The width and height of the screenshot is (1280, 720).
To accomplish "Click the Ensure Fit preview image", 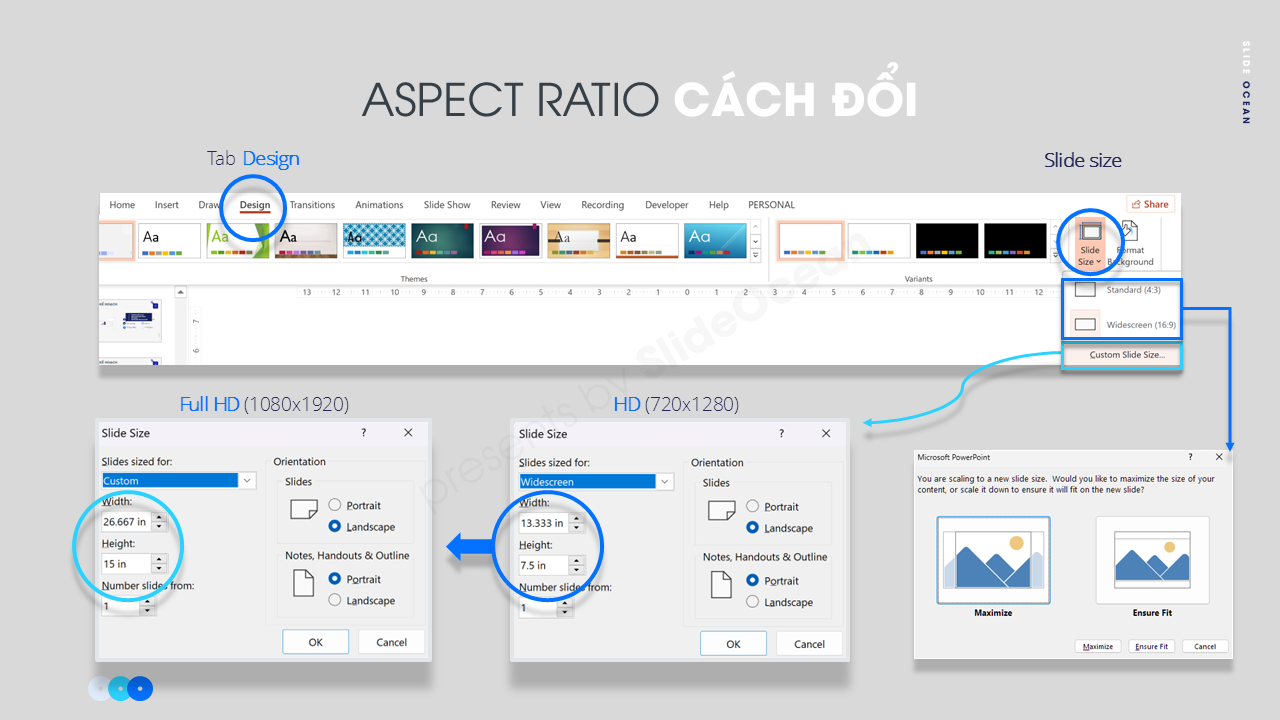I will [1152, 560].
